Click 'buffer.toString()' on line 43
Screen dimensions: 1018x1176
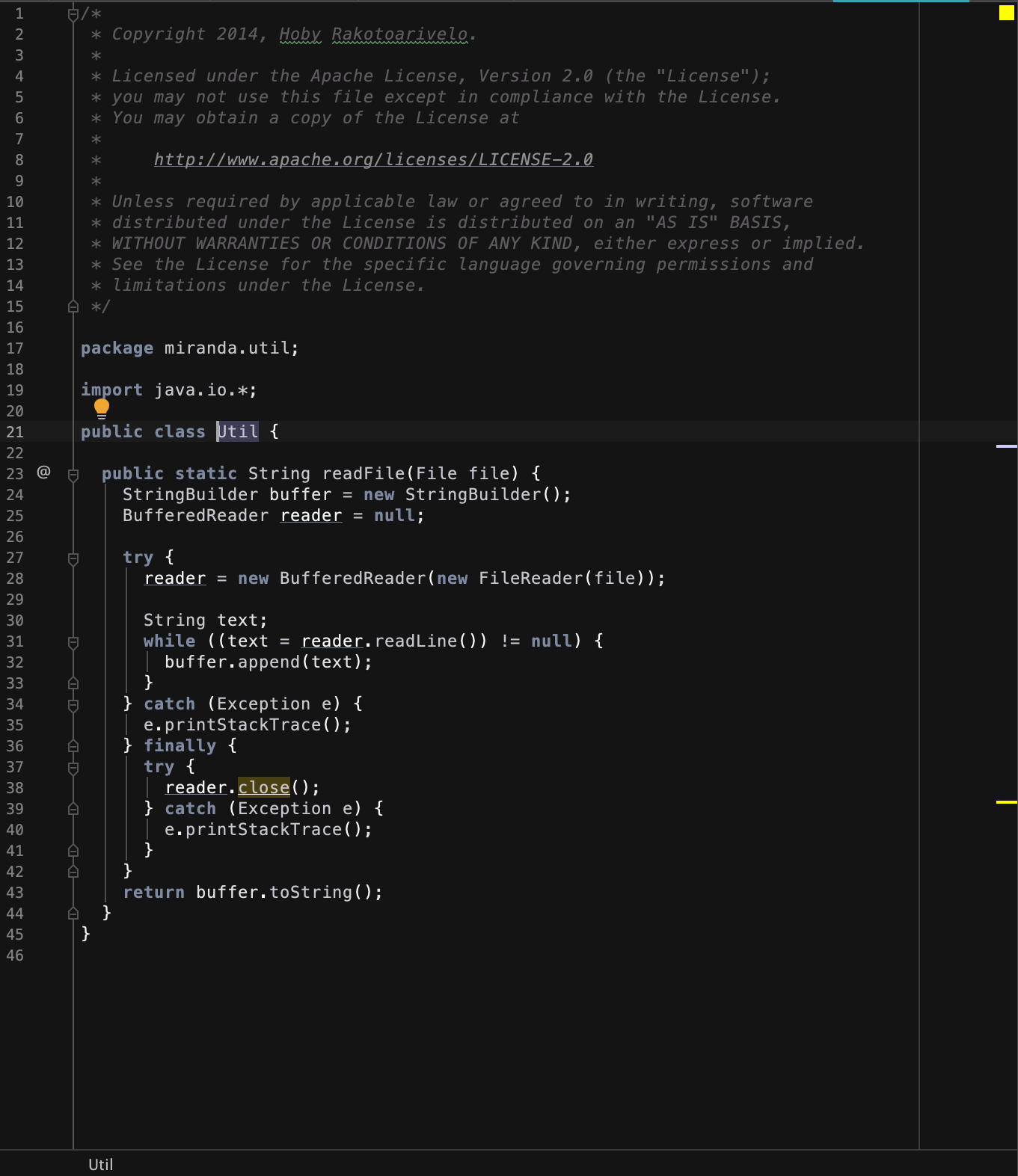[283, 892]
